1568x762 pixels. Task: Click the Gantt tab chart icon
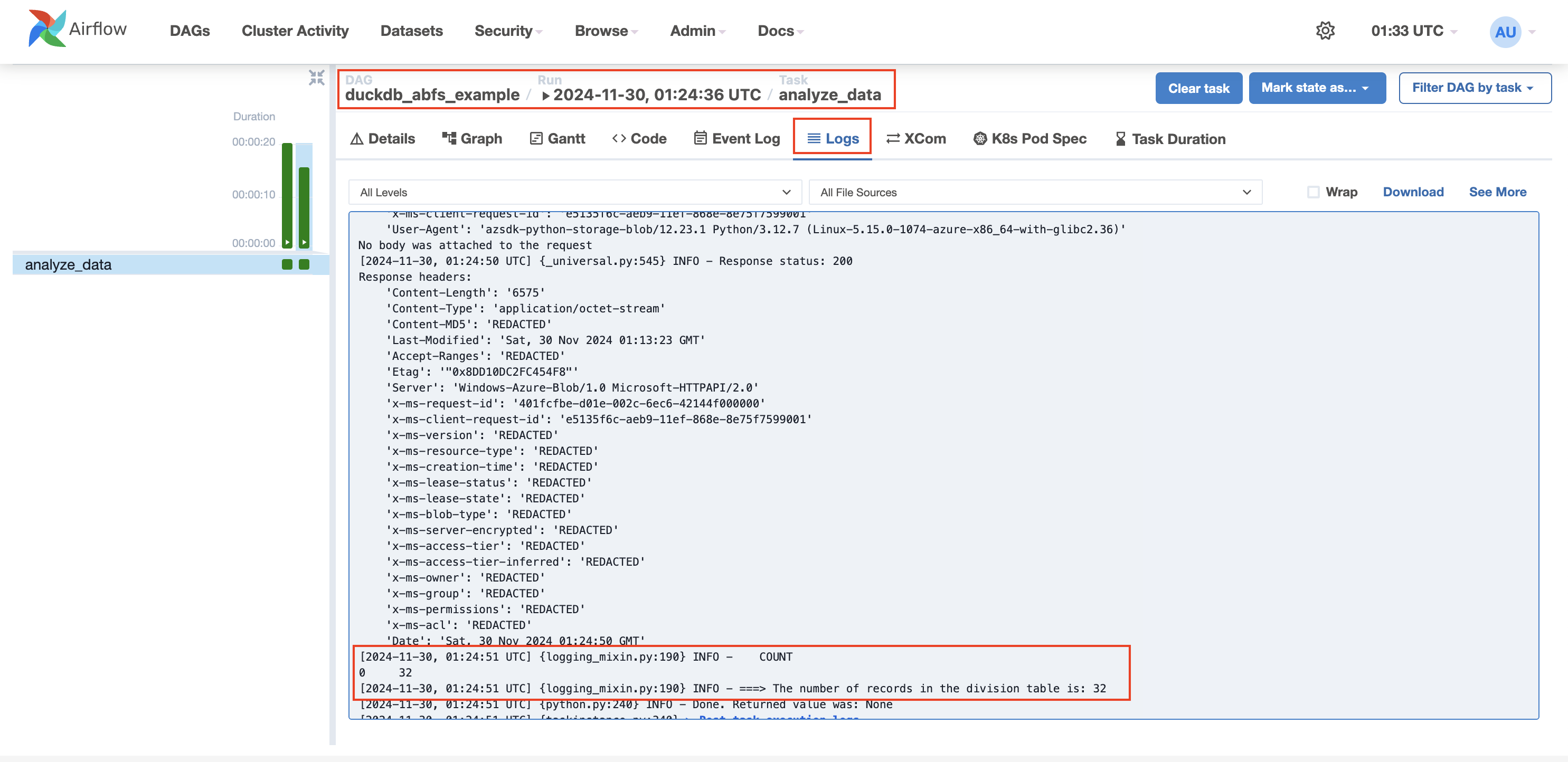536,139
